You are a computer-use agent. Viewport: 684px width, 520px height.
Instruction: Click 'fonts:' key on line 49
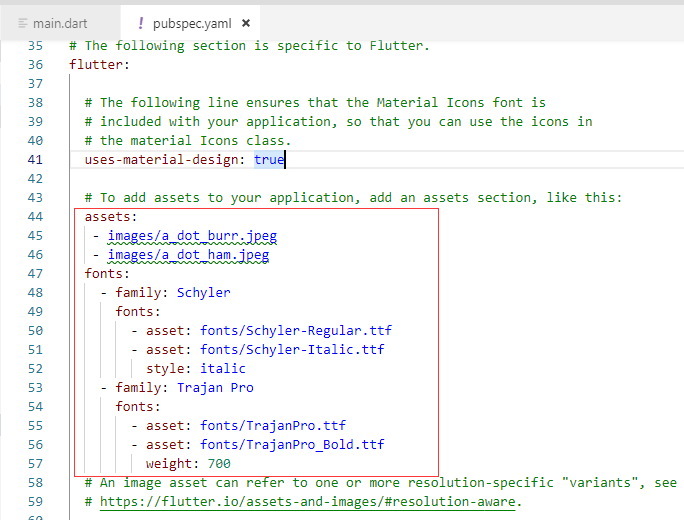coord(138,311)
